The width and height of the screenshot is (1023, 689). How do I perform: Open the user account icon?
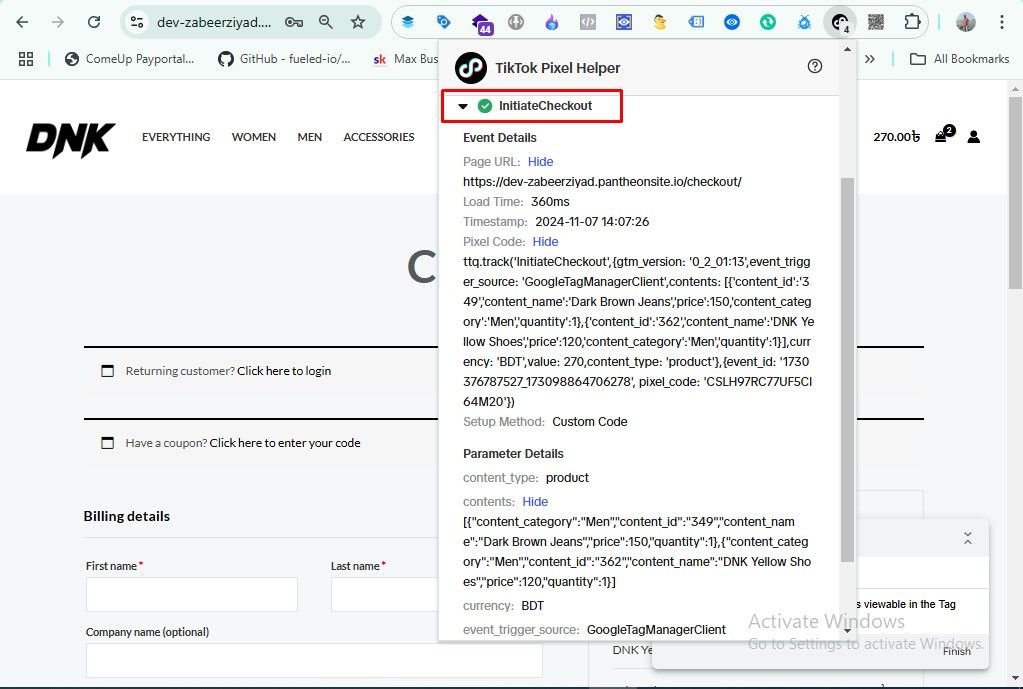[973, 136]
